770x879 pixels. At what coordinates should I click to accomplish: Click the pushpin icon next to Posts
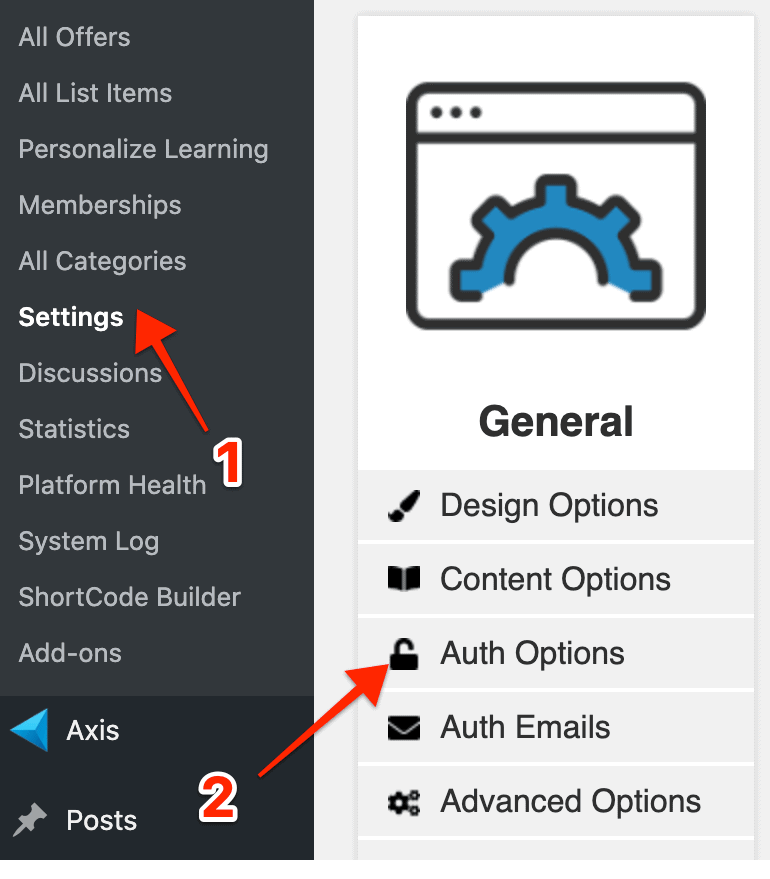[29, 820]
